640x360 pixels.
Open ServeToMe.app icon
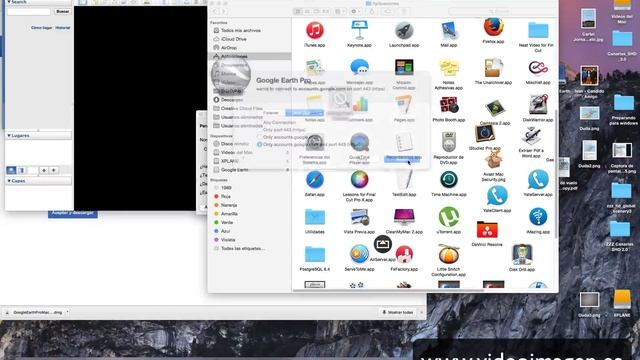(x=359, y=255)
